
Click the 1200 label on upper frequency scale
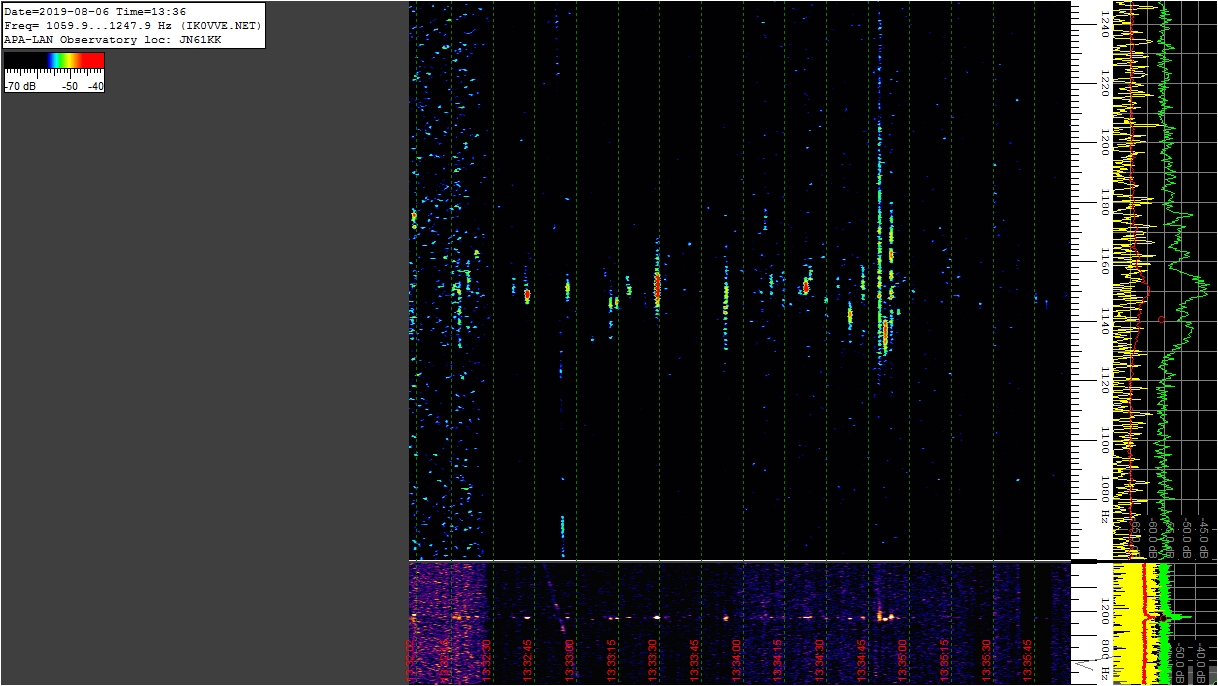1105,141
